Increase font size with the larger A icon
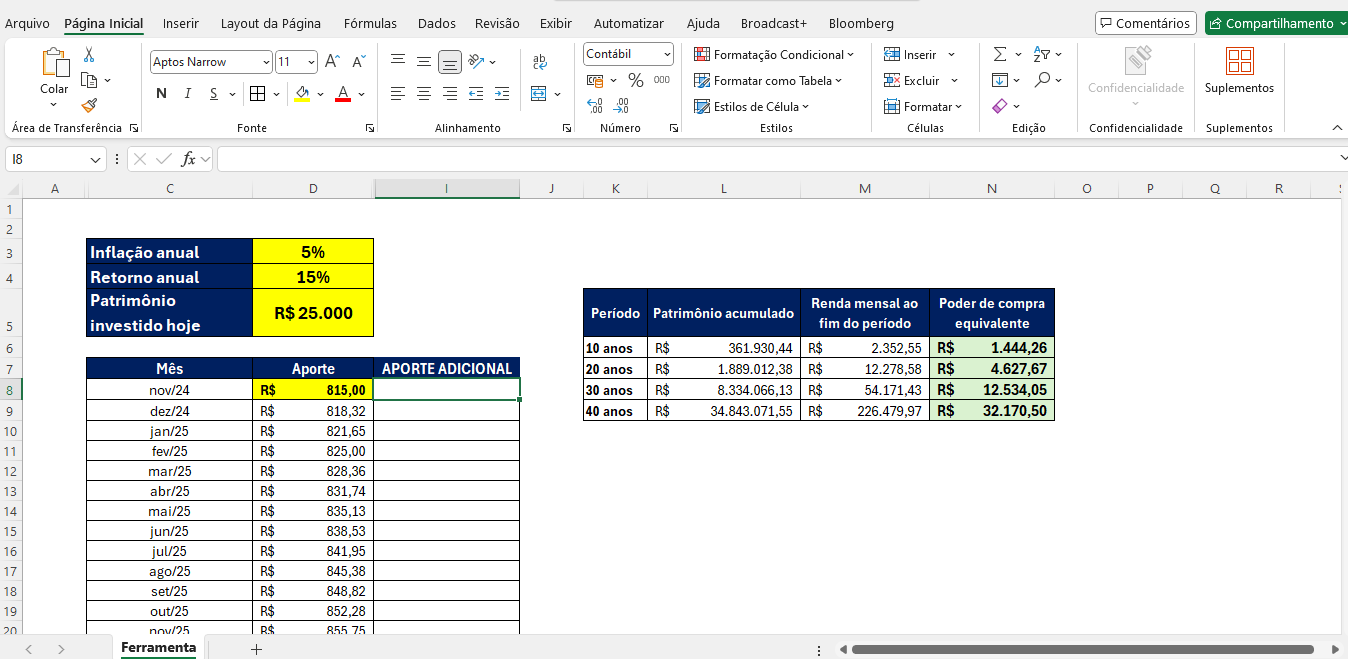 click(x=333, y=62)
